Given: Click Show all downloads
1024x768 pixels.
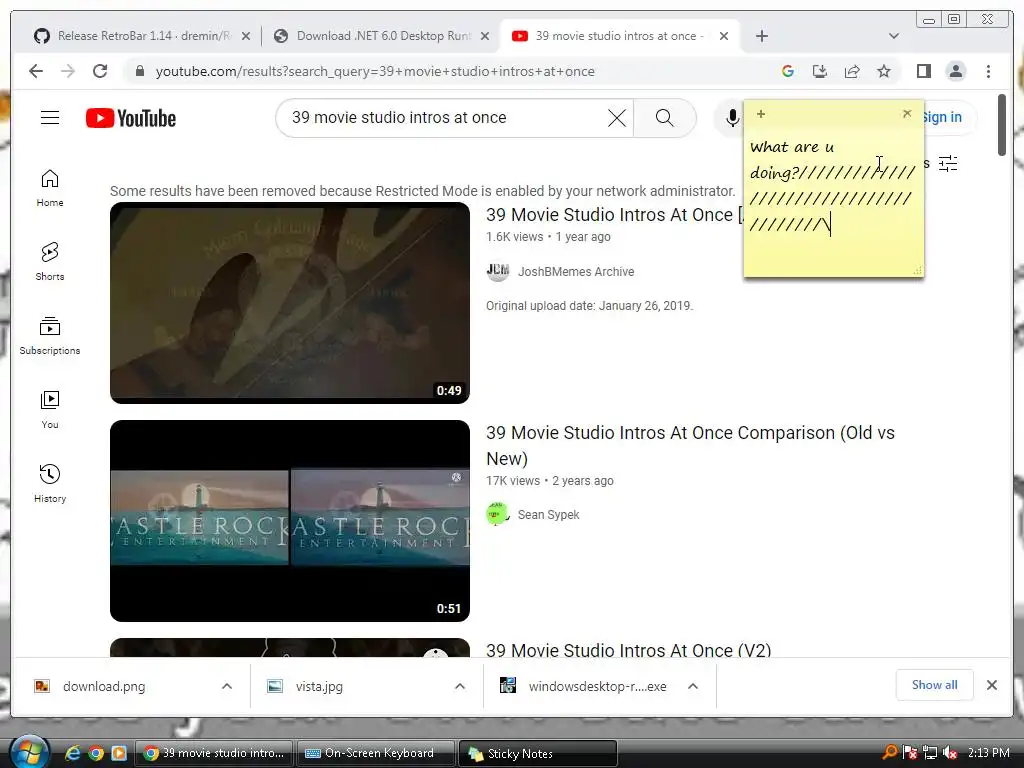Looking at the screenshot, I should click(x=935, y=684).
